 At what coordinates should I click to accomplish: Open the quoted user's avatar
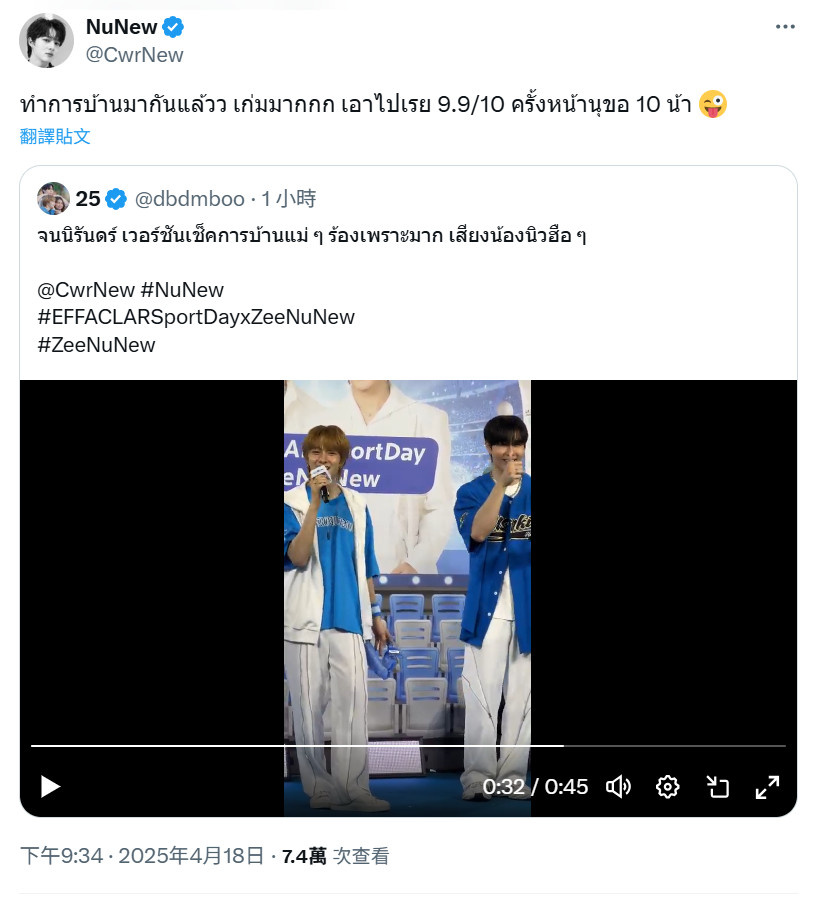53,199
